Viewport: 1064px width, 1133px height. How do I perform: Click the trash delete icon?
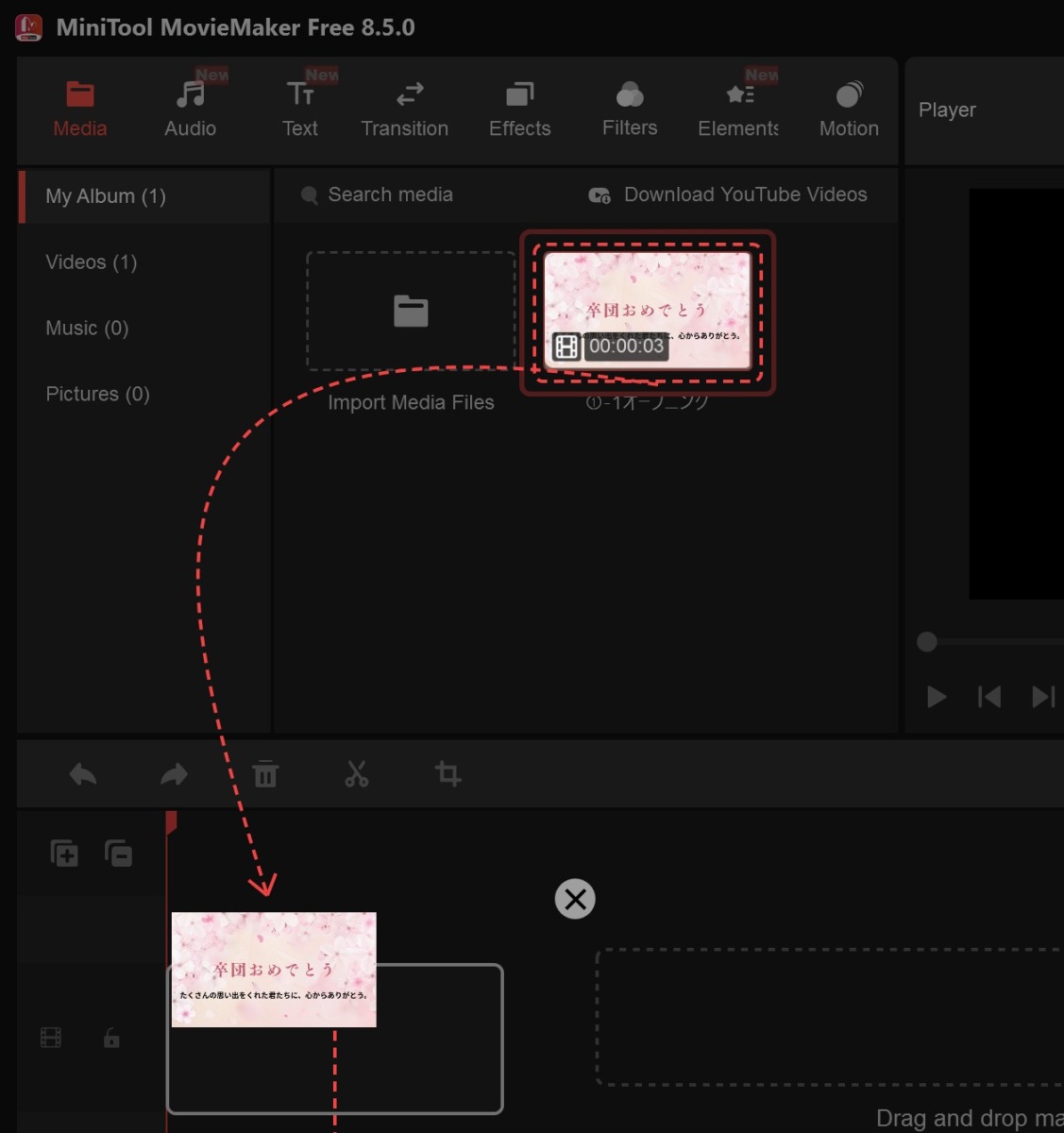(265, 774)
